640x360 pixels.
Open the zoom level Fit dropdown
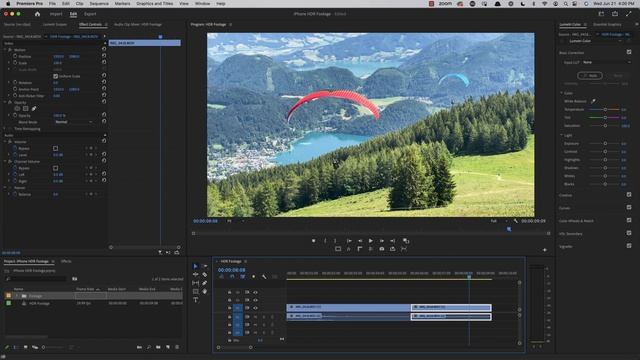tap(236, 221)
